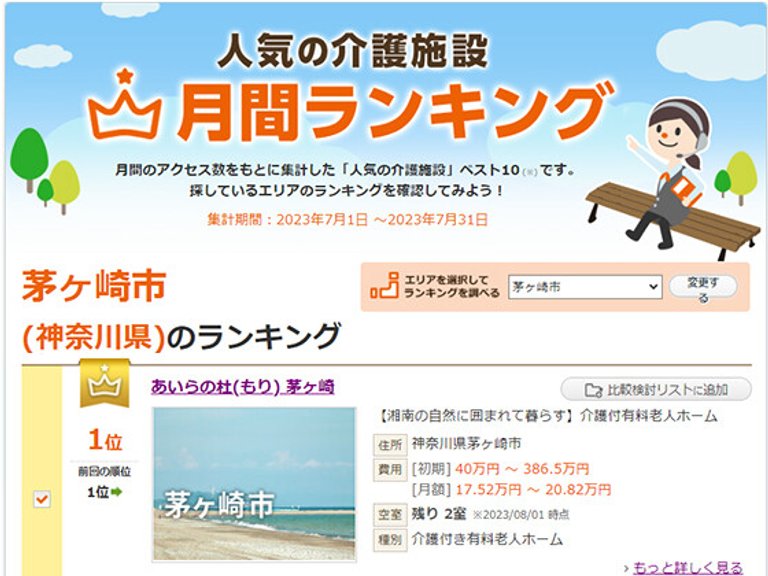The height and width of the screenshot is (576, 768).
Task: Click the dropdown arrow of area selector
Action: [x=653, y=287]
